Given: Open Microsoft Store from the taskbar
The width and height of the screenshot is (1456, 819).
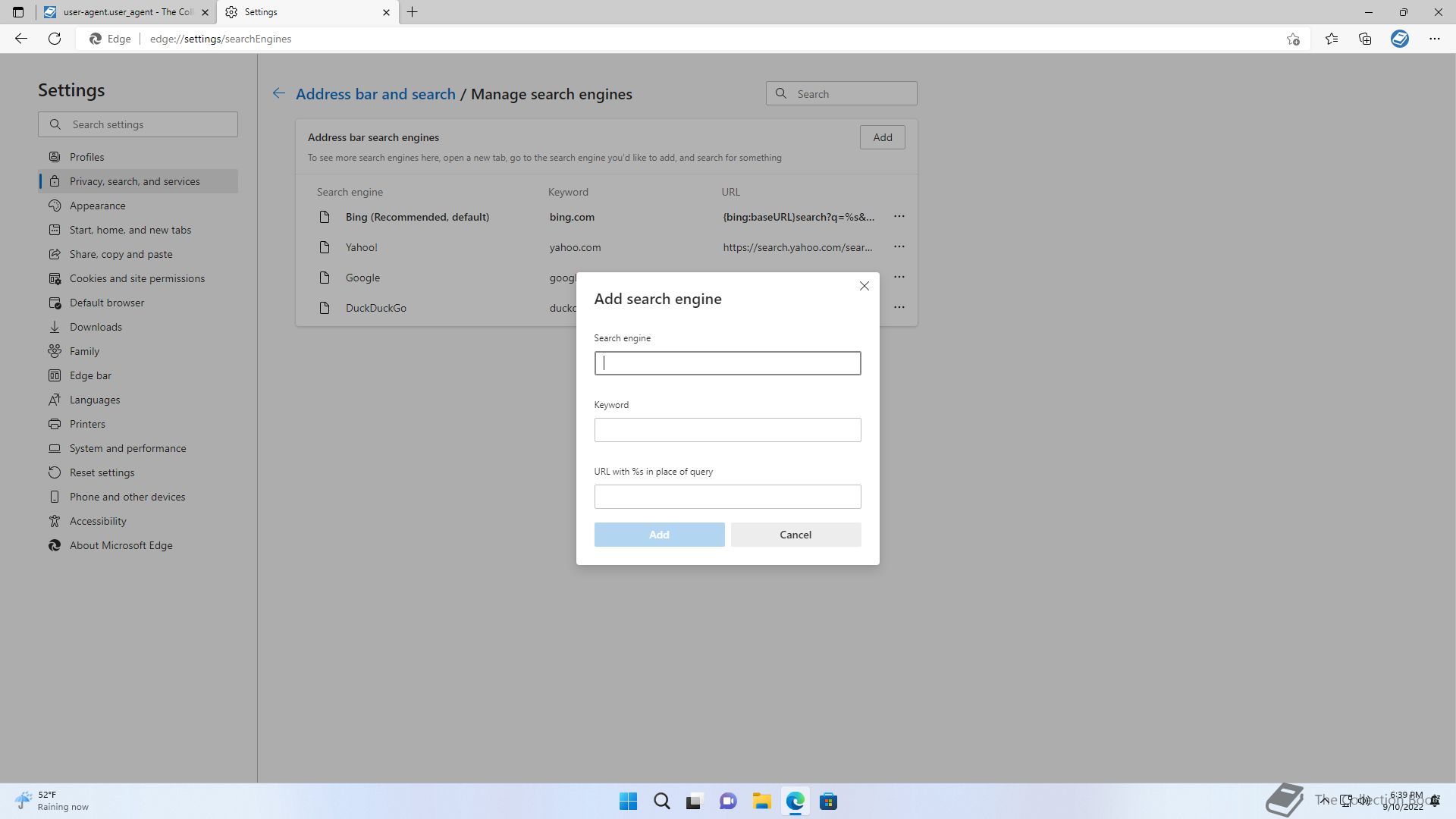Looking at the screenshot, I should coord(828,802).
